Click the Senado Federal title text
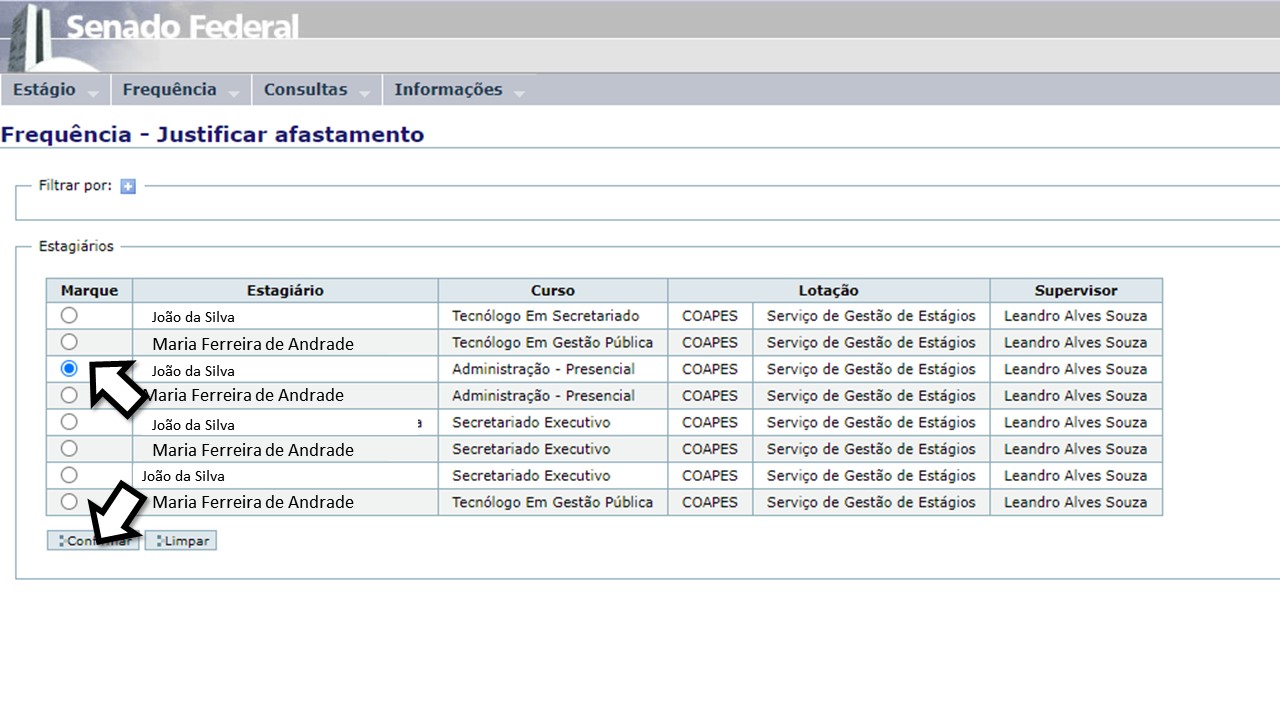The height and width of the screenshot is (720, 1280). tap(182, 27)
